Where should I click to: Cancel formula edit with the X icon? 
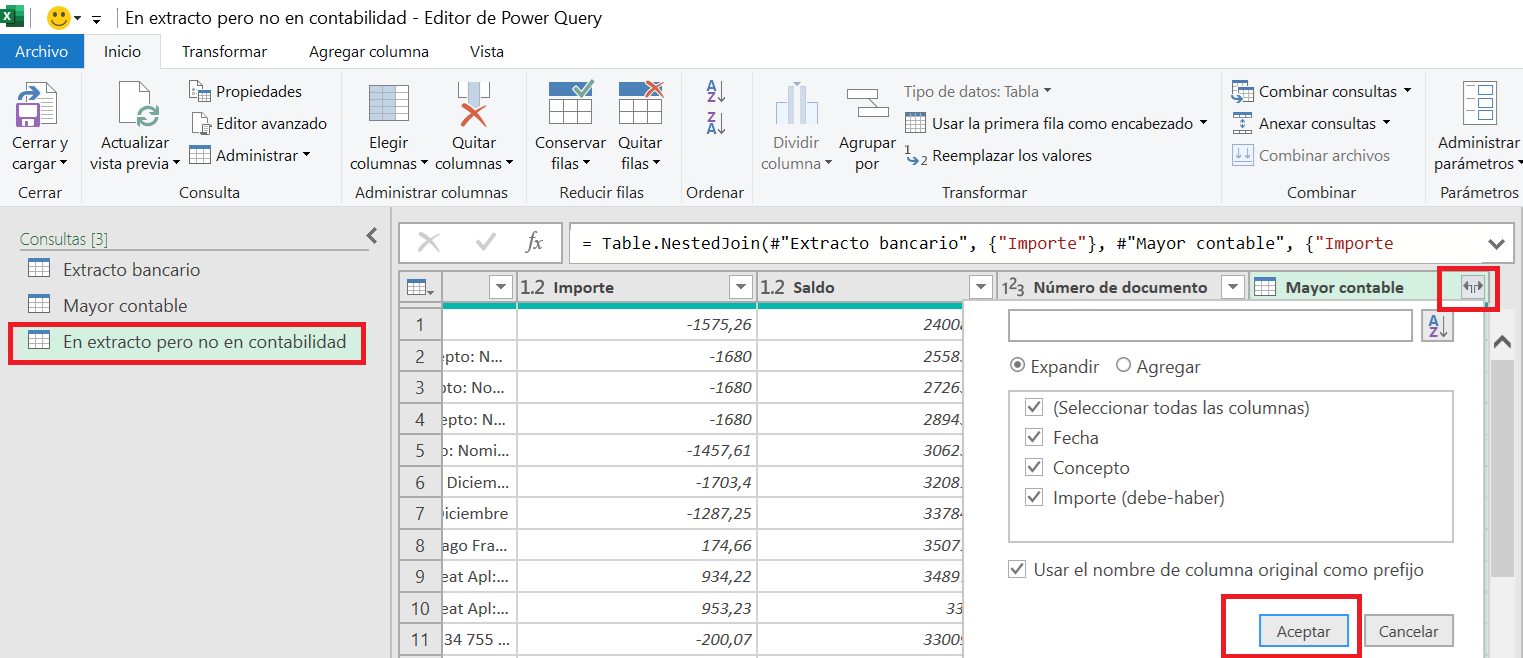[429, 242]
